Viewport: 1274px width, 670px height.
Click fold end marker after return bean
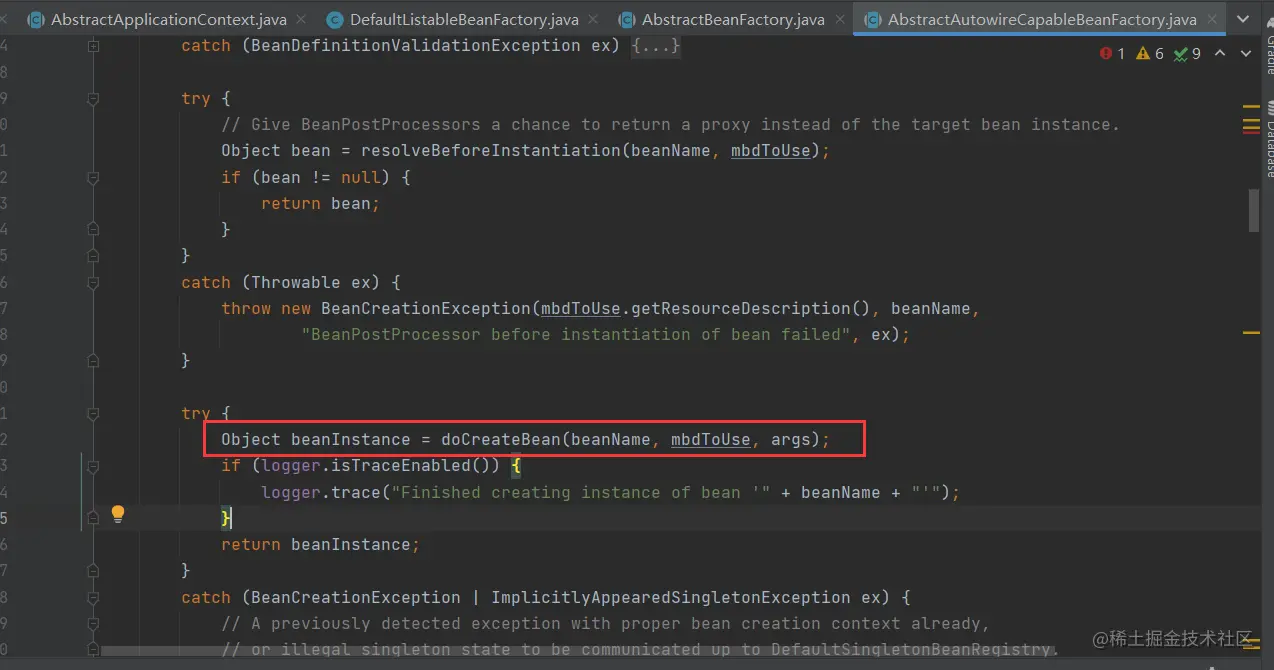[x=93, y=230]
